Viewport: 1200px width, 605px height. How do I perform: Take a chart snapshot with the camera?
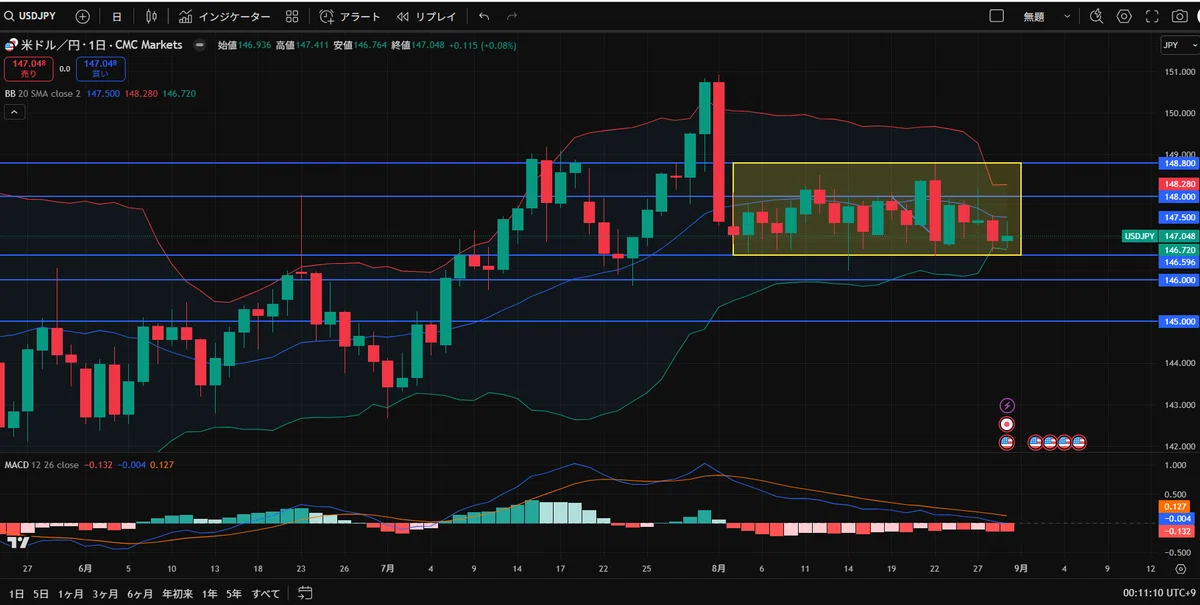tap(1181, 16)
